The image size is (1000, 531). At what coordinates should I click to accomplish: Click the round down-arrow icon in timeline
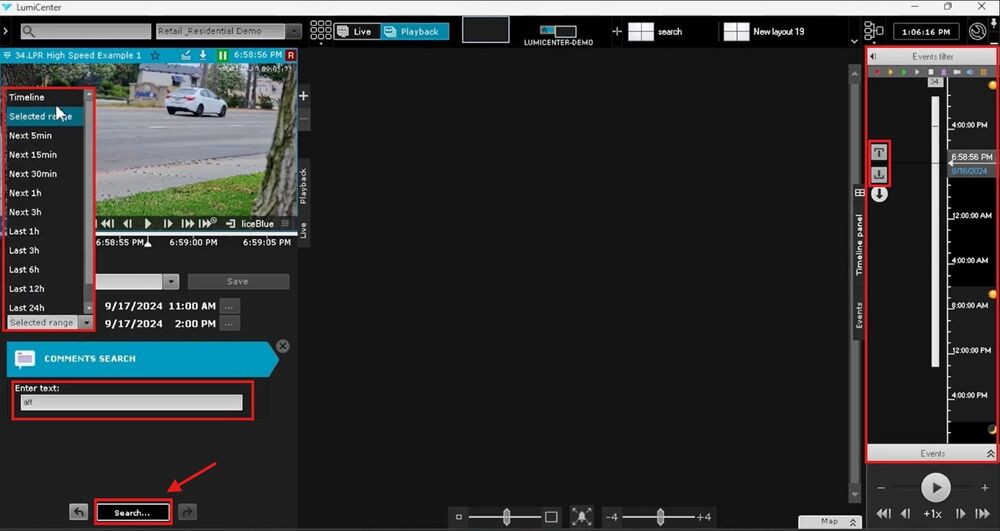(879, 194)
